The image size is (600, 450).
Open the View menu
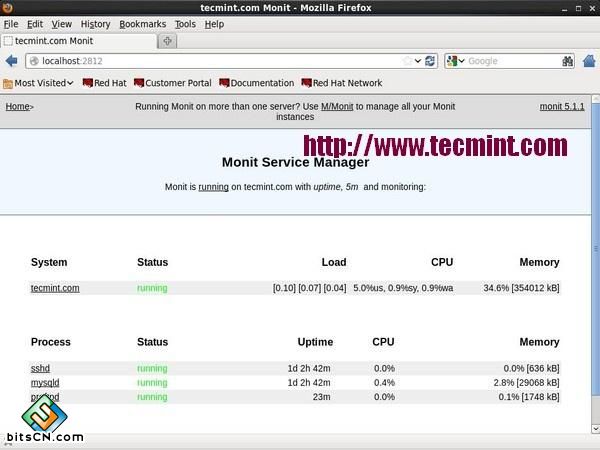(x=62, y=24)
